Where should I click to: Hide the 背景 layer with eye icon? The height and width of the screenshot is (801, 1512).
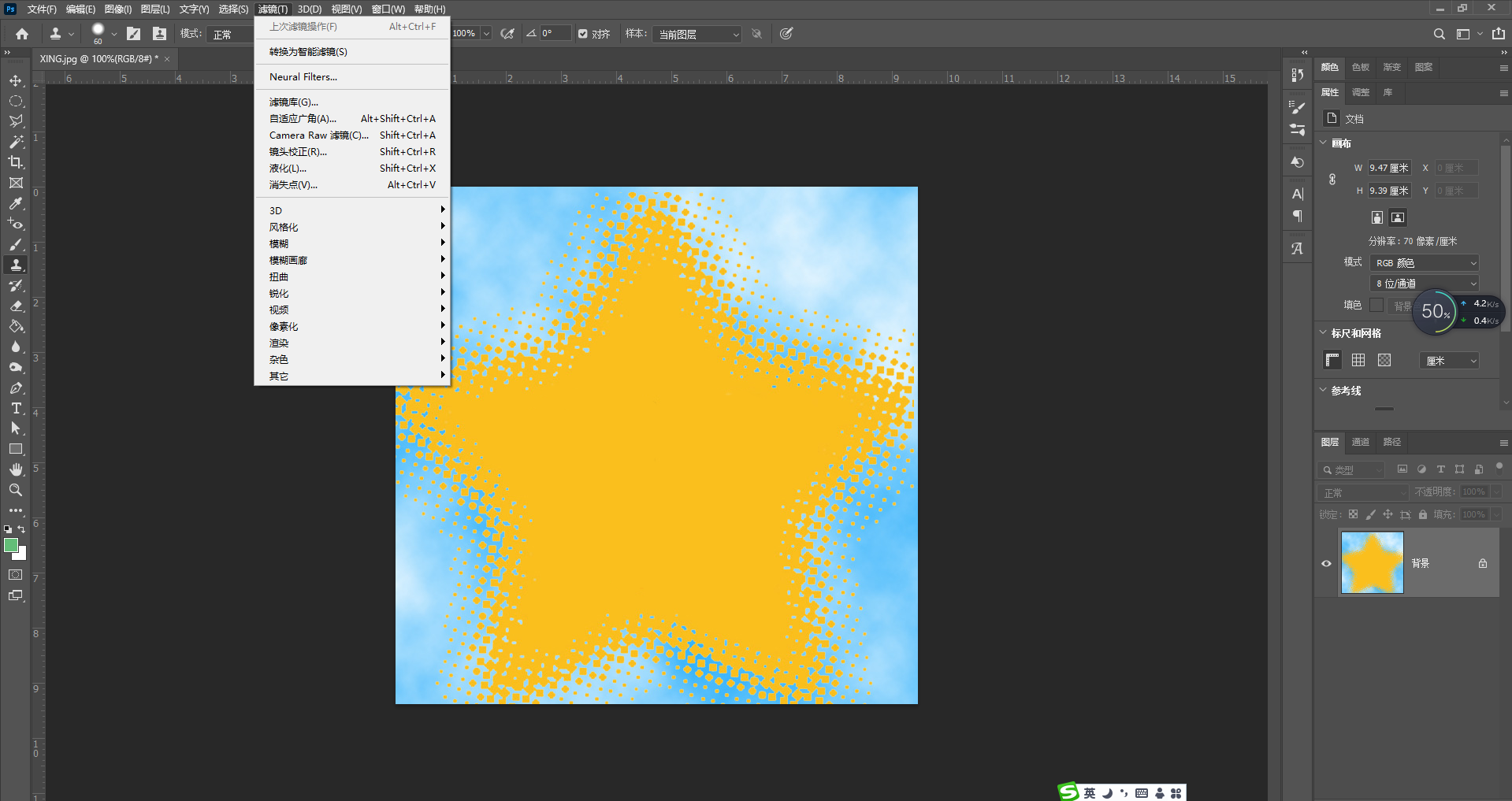click(1326, 563)
